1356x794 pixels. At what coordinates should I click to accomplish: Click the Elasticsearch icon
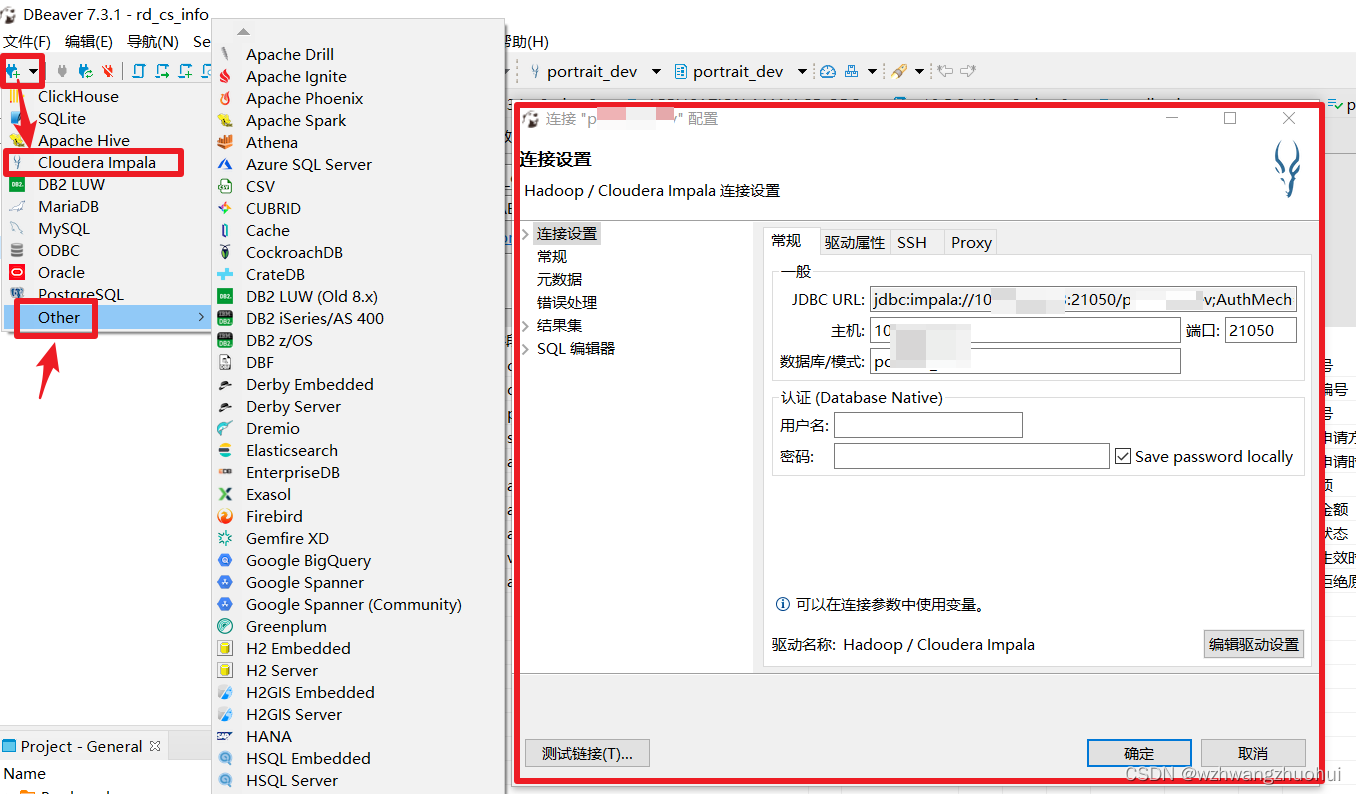click(x=226, y=450)
